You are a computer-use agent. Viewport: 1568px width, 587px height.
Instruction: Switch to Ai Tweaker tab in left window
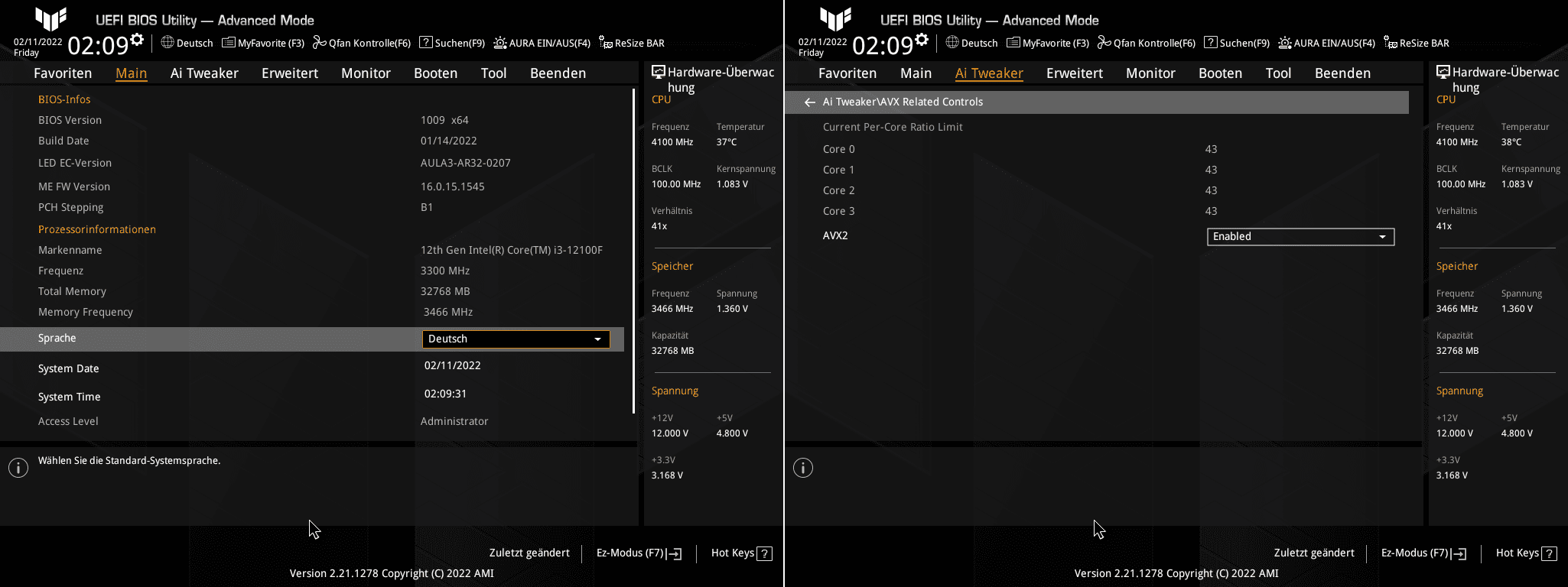tap(204, 73)
